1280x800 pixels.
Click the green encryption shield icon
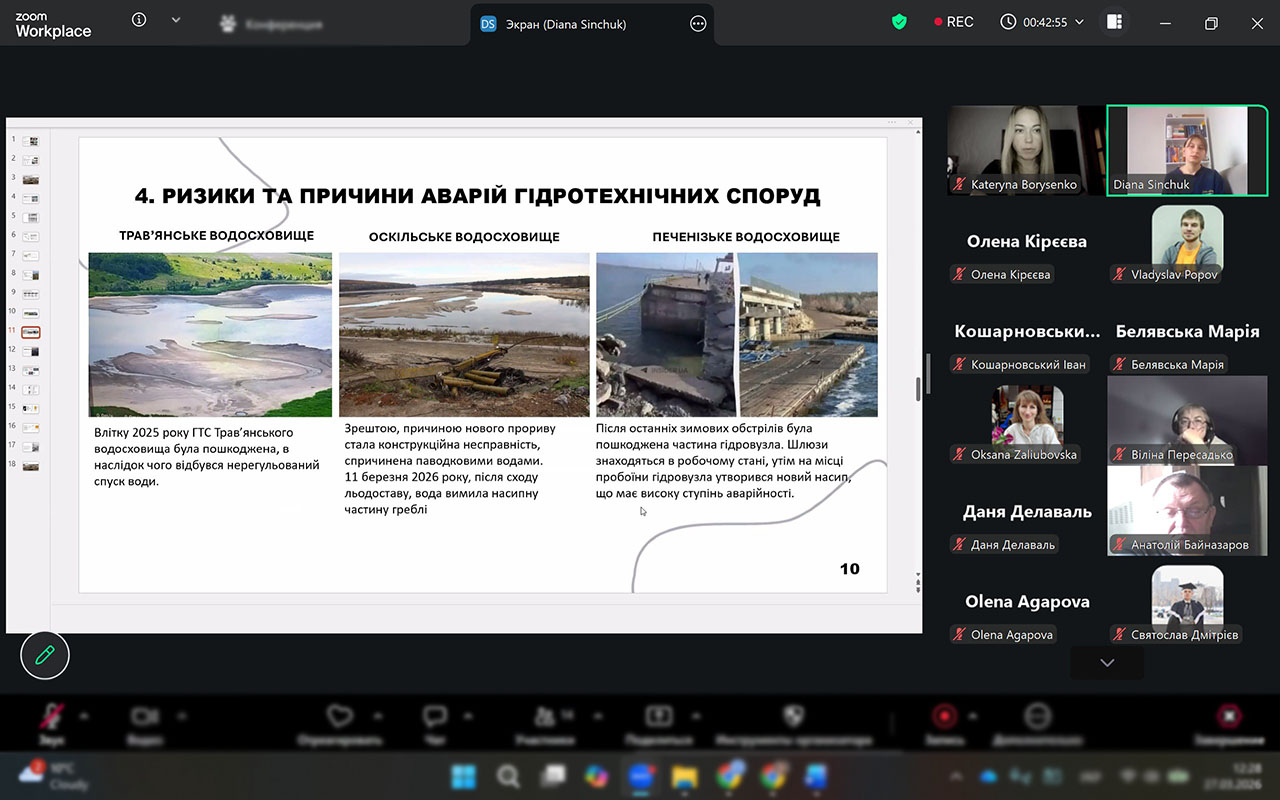pos(899,22)
